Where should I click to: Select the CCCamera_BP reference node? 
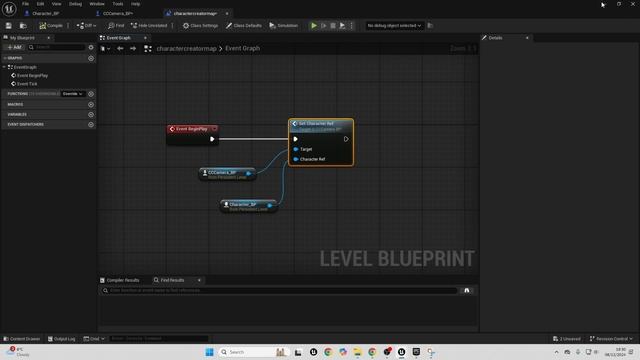point(227,174)
